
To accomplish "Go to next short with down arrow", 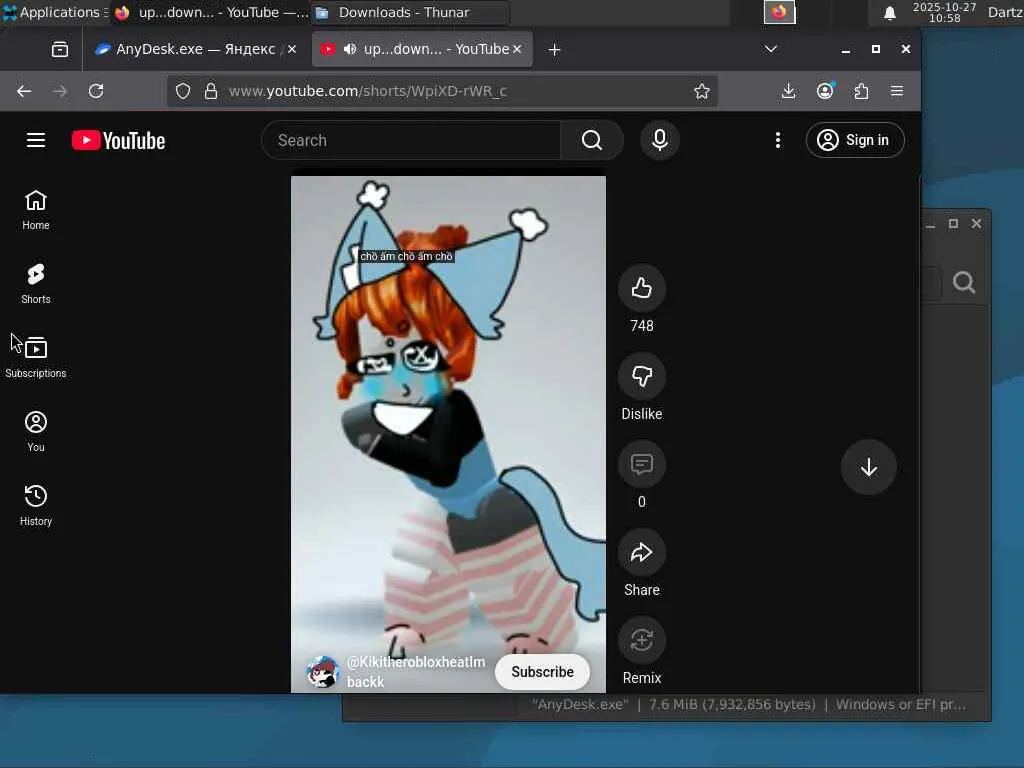I will (x=868, y=467).
